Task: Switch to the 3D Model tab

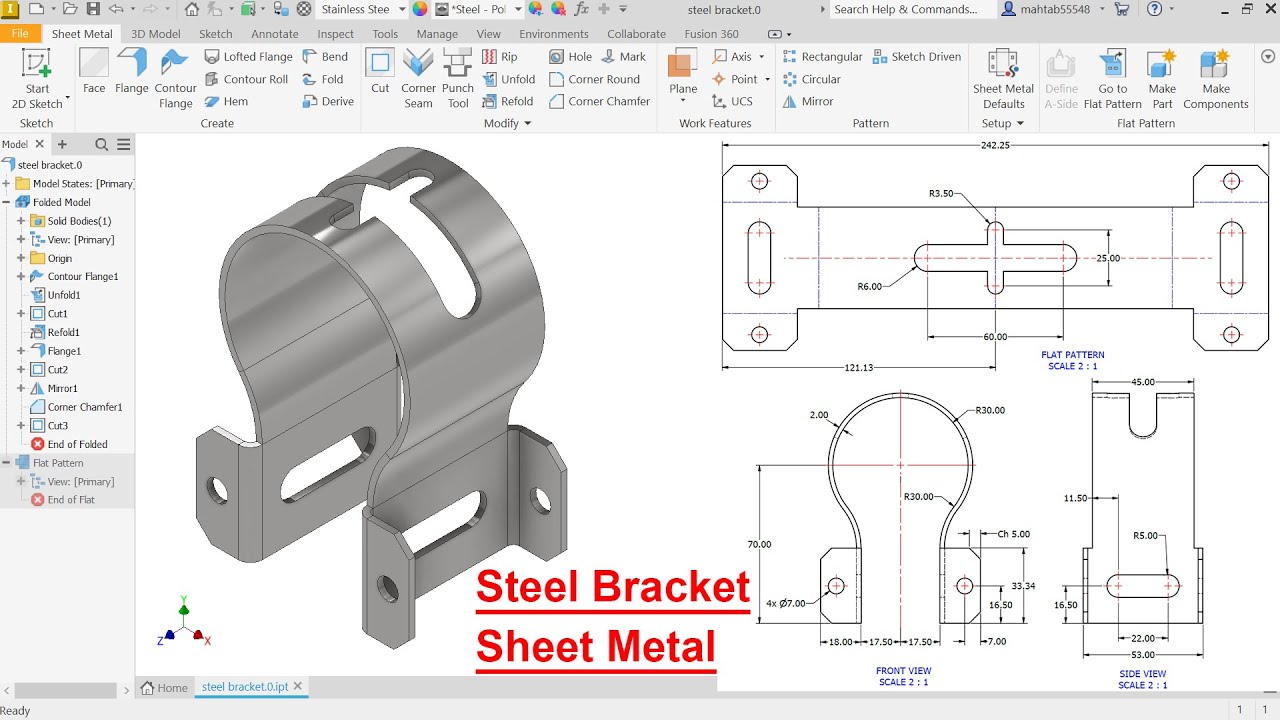Action: coord(155,34)
